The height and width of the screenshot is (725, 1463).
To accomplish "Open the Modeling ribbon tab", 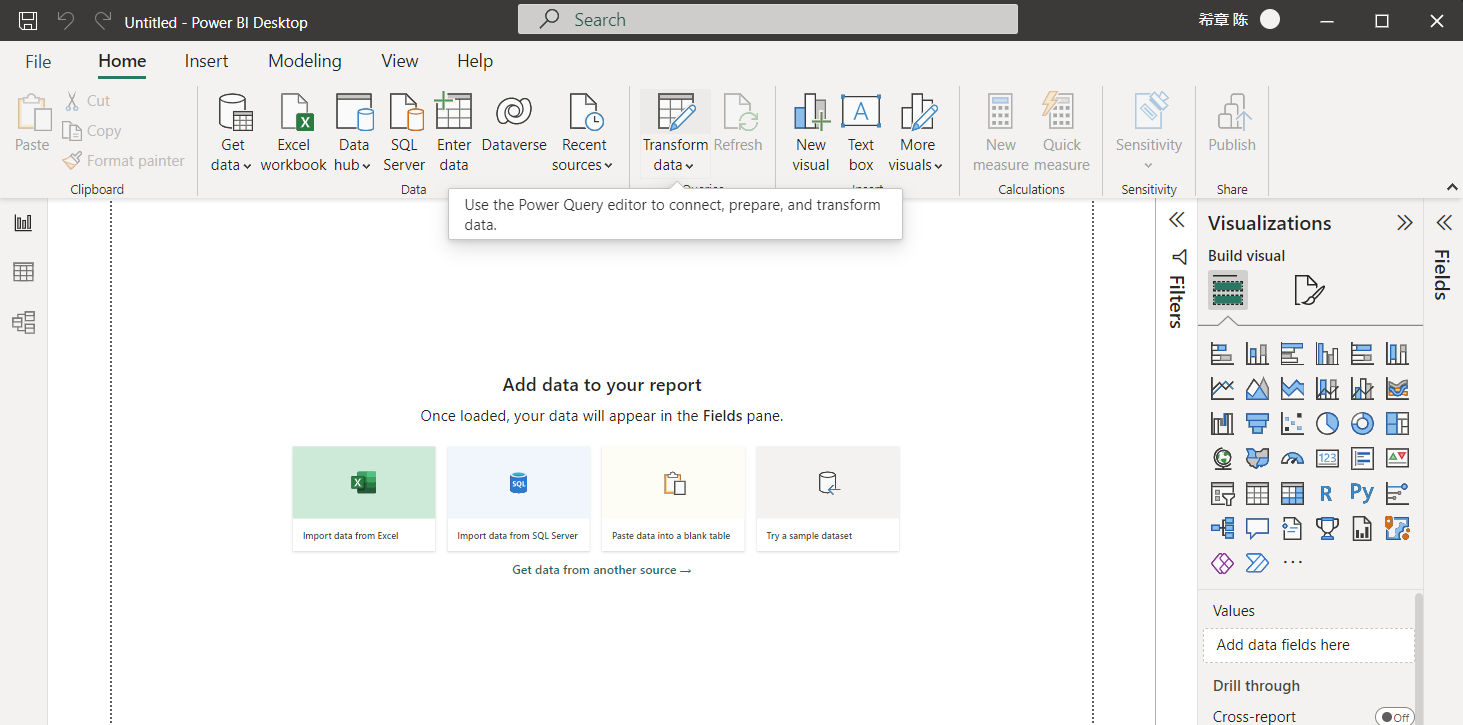I will pos(305,61).
